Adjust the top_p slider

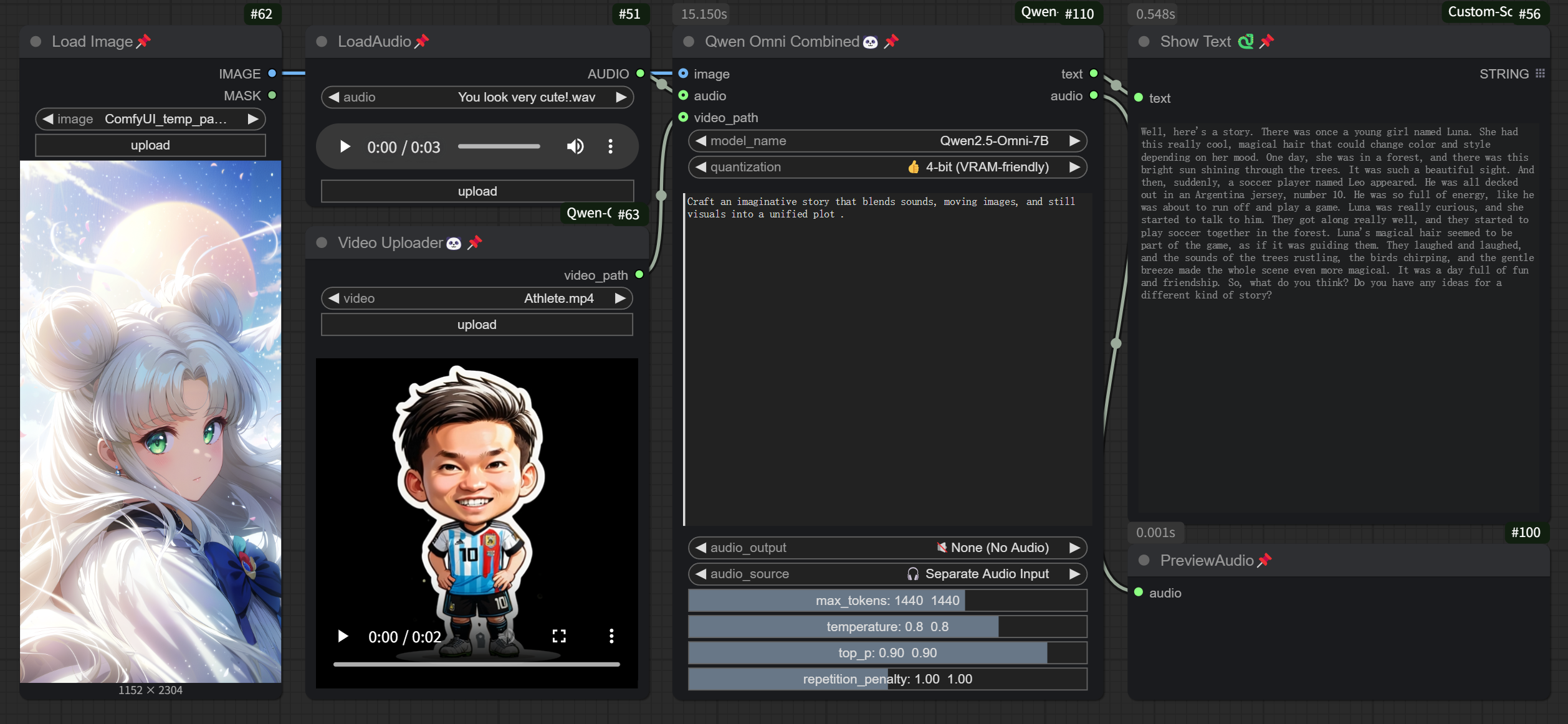pos(887,653)
